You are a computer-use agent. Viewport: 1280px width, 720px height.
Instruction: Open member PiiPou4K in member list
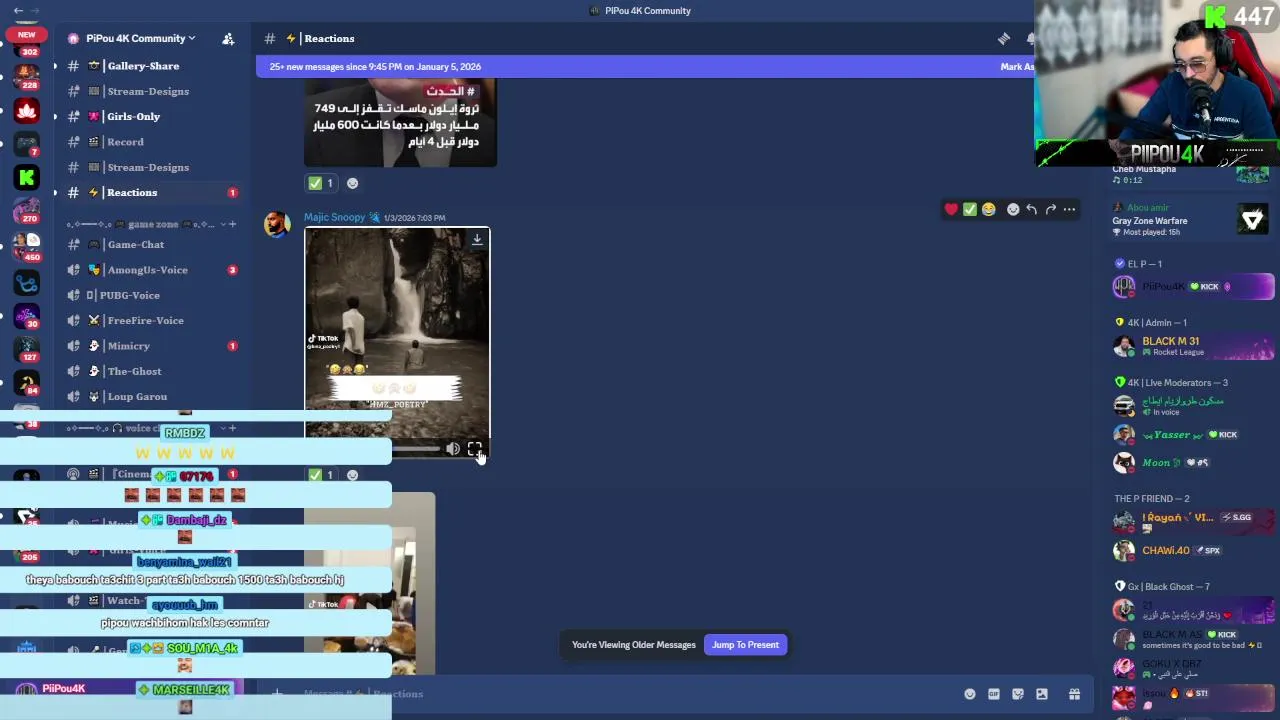(x=1192, y=287)
